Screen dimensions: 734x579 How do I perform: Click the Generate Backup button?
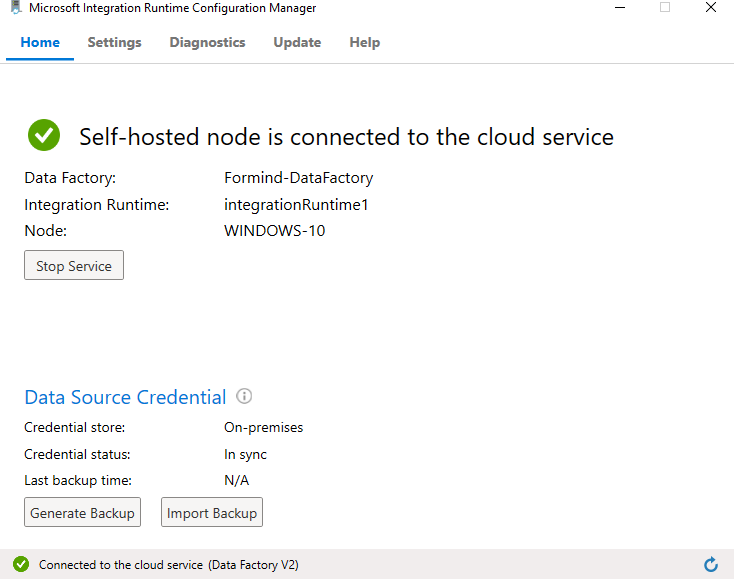82,512
